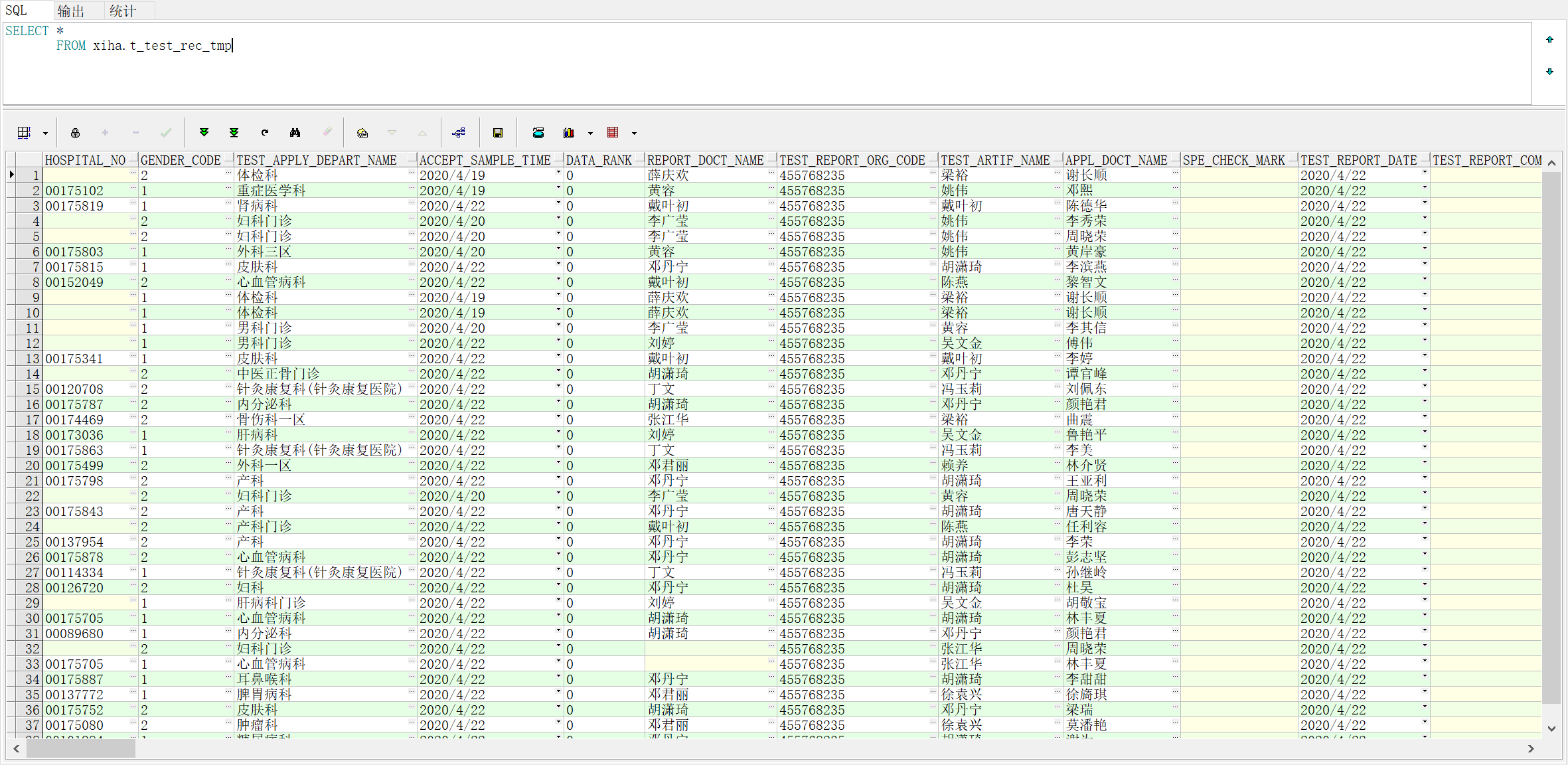1568x765 pixels.
Task: Click the clear record eraser icon
Action: click(x=327, y=132)
